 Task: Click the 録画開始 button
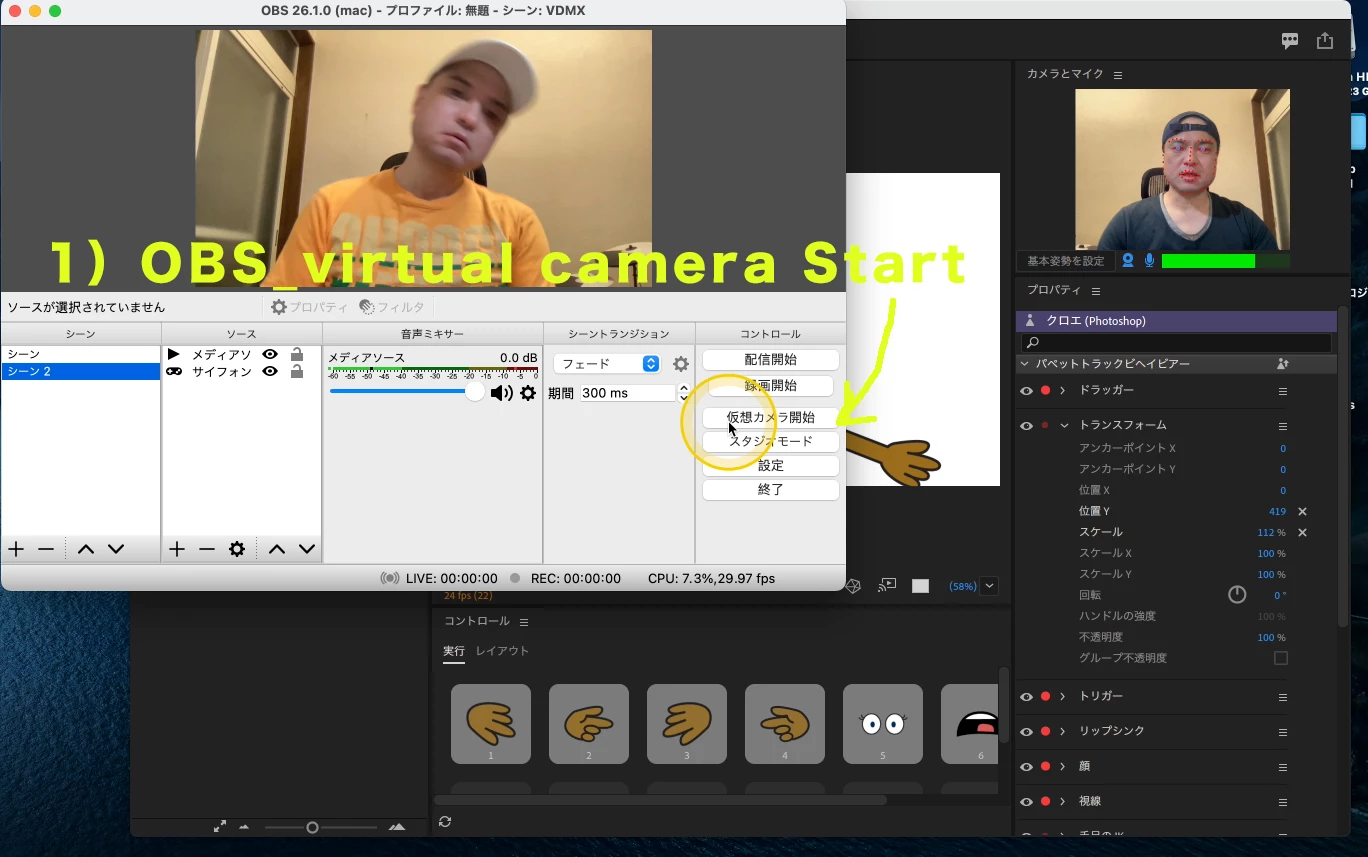[771, 385]
